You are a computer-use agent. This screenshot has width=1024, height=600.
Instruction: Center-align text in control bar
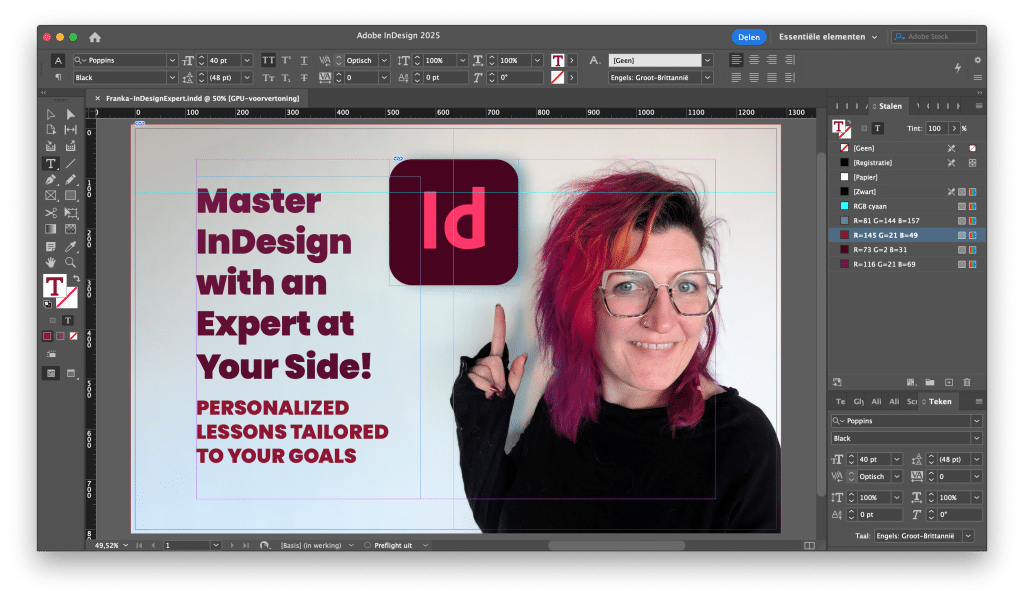754,60
